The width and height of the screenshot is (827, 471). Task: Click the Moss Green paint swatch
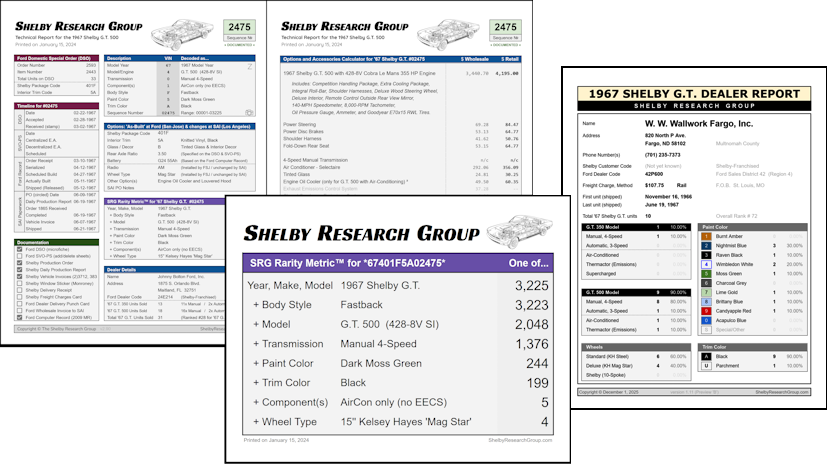[706, 274]
